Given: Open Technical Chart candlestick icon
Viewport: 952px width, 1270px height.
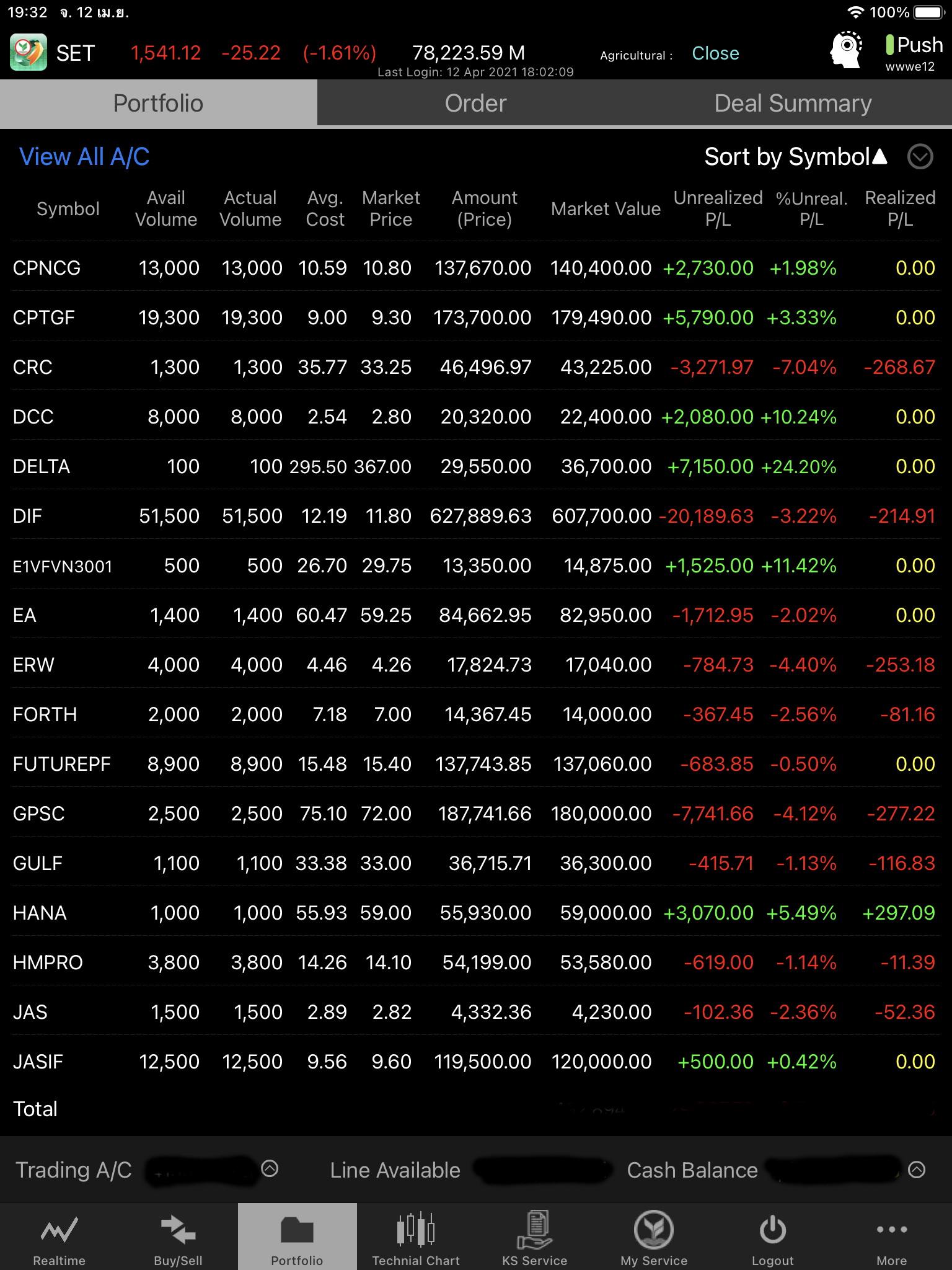Looking at the screenshot, I should coord(416,1229).
